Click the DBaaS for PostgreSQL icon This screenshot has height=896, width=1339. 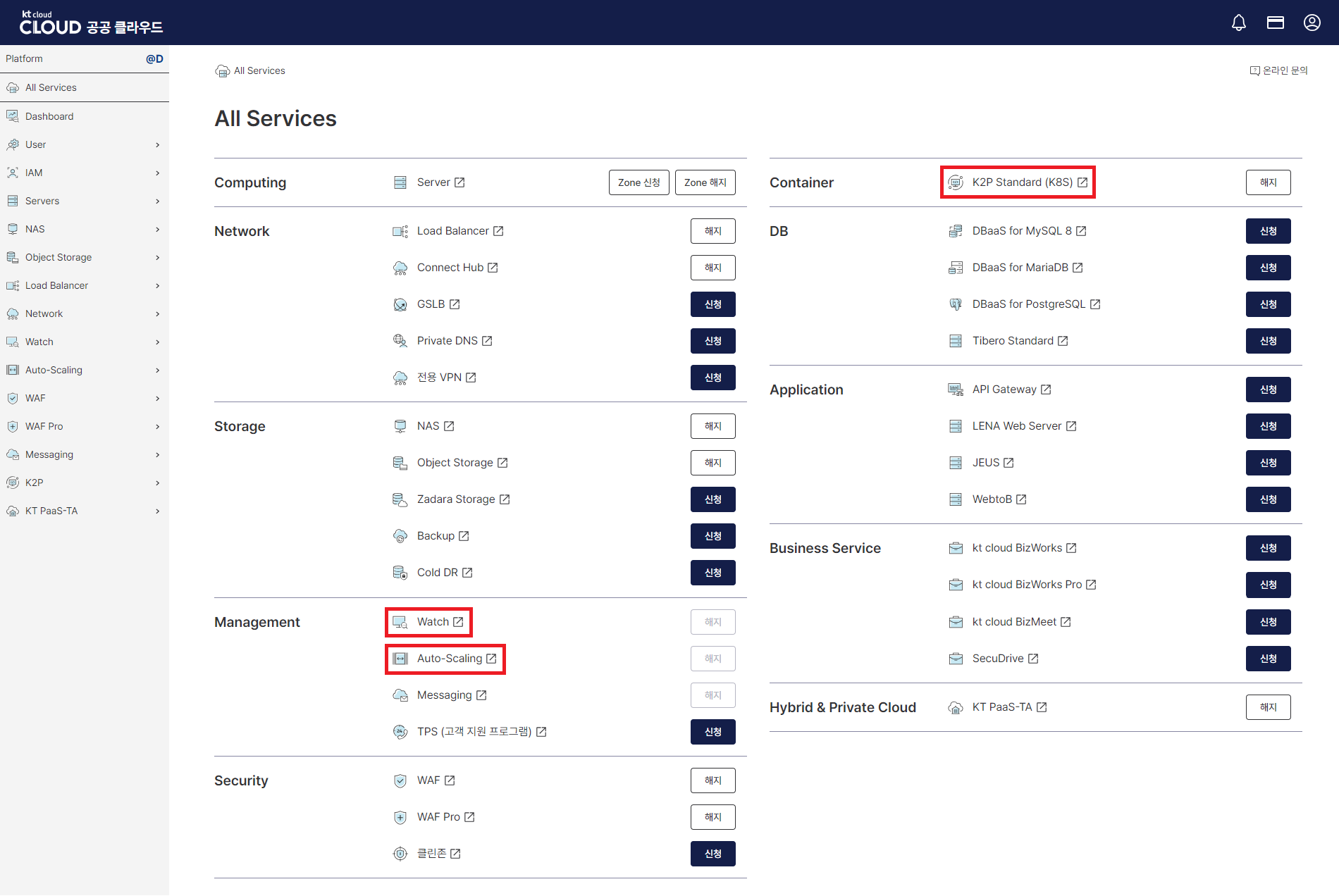955,304
